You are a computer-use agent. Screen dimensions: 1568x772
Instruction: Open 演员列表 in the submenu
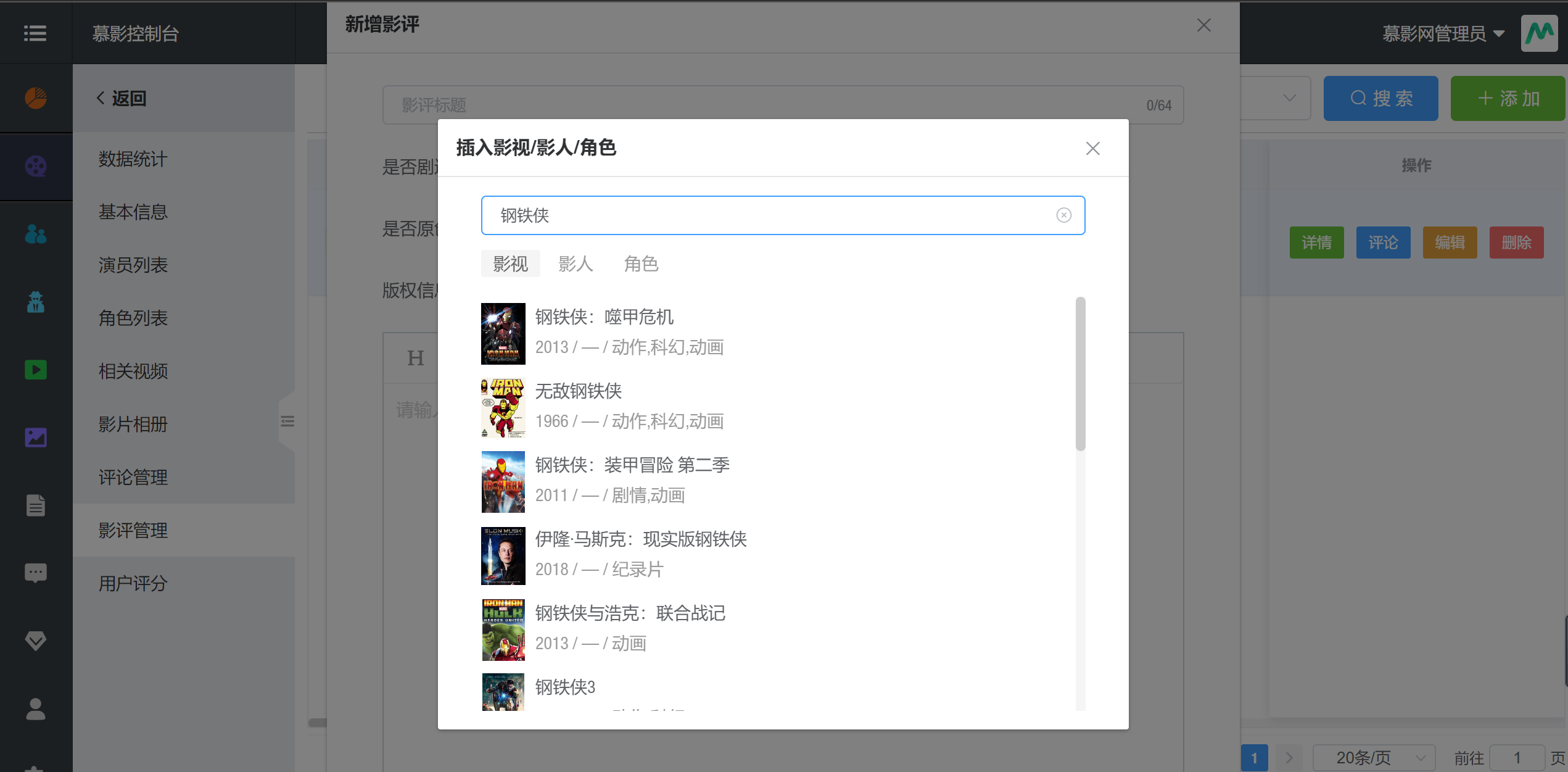tap(184, 265)
